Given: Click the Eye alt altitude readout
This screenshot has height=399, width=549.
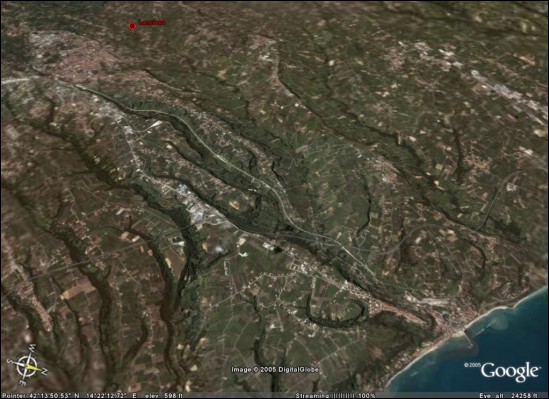Looking at the screenshot, I should (x=508, y=396).
